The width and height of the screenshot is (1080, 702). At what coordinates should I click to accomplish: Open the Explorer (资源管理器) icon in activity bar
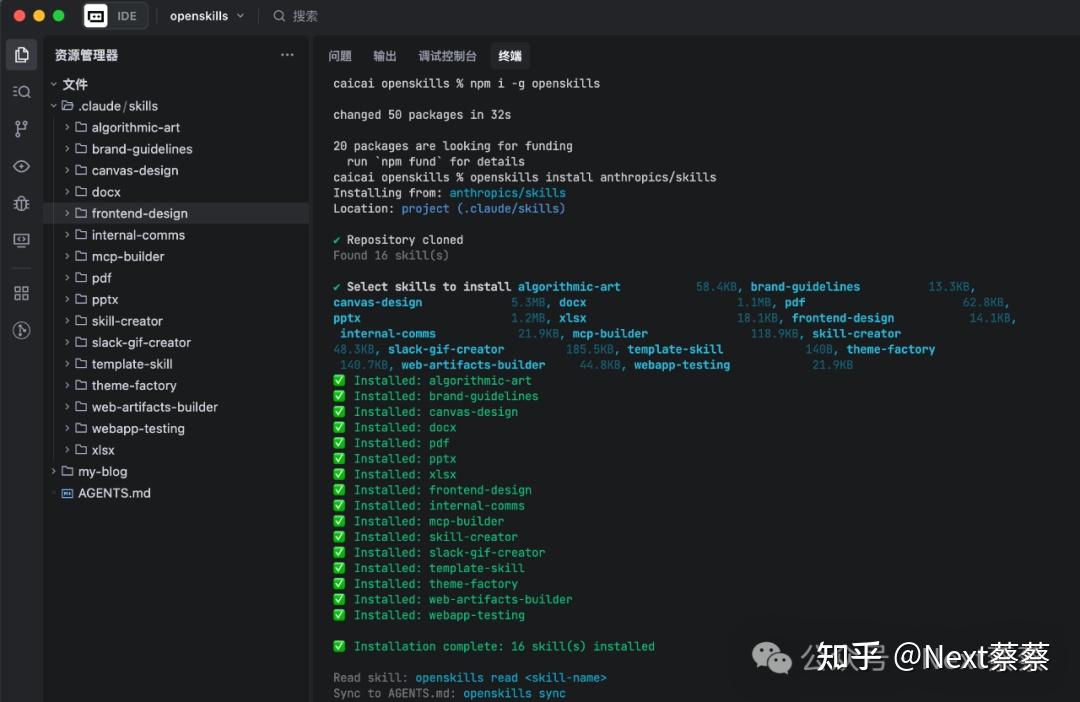click(21, 54)
